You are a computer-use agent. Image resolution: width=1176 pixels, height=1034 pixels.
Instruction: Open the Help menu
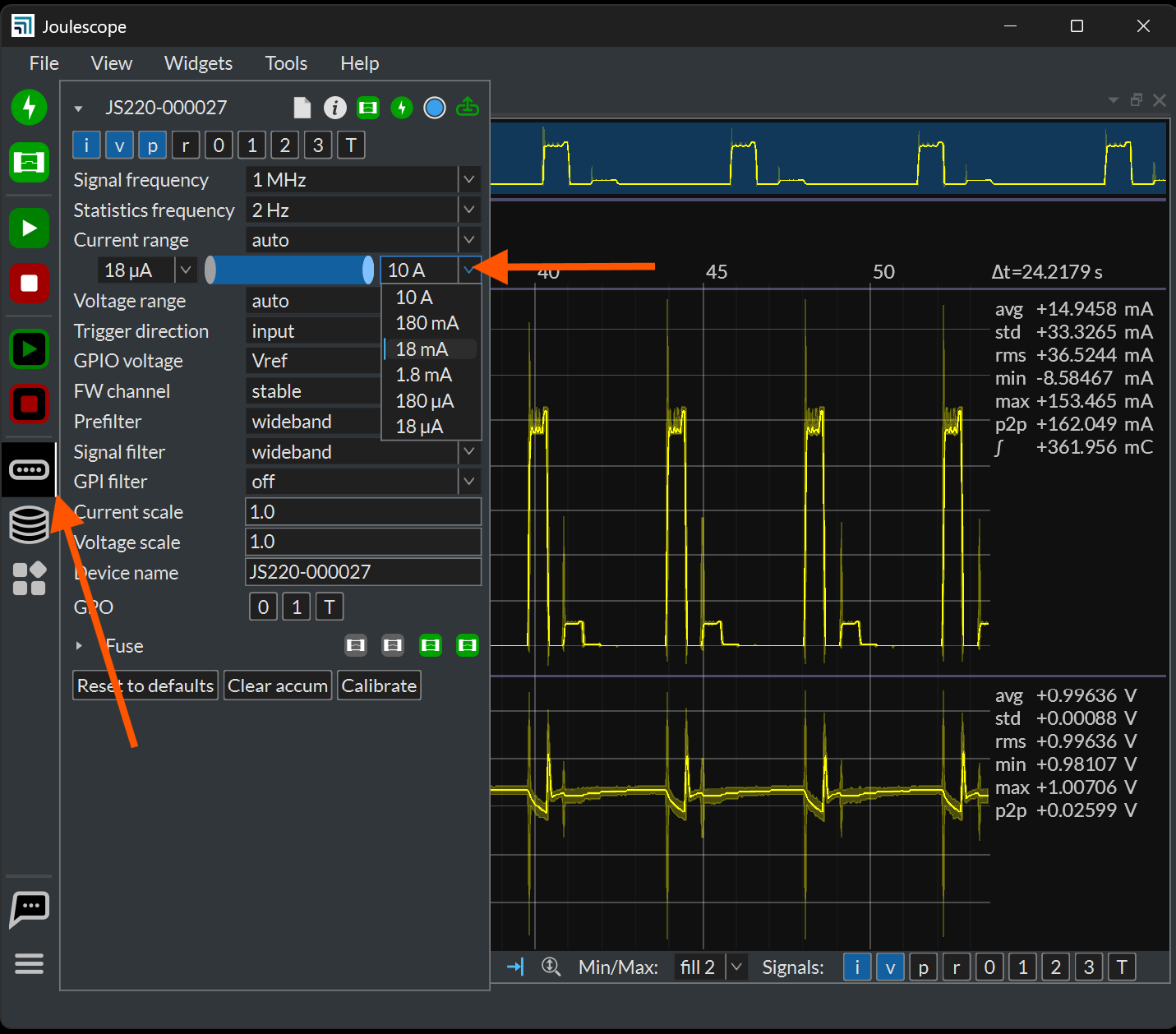coord(360,63)
